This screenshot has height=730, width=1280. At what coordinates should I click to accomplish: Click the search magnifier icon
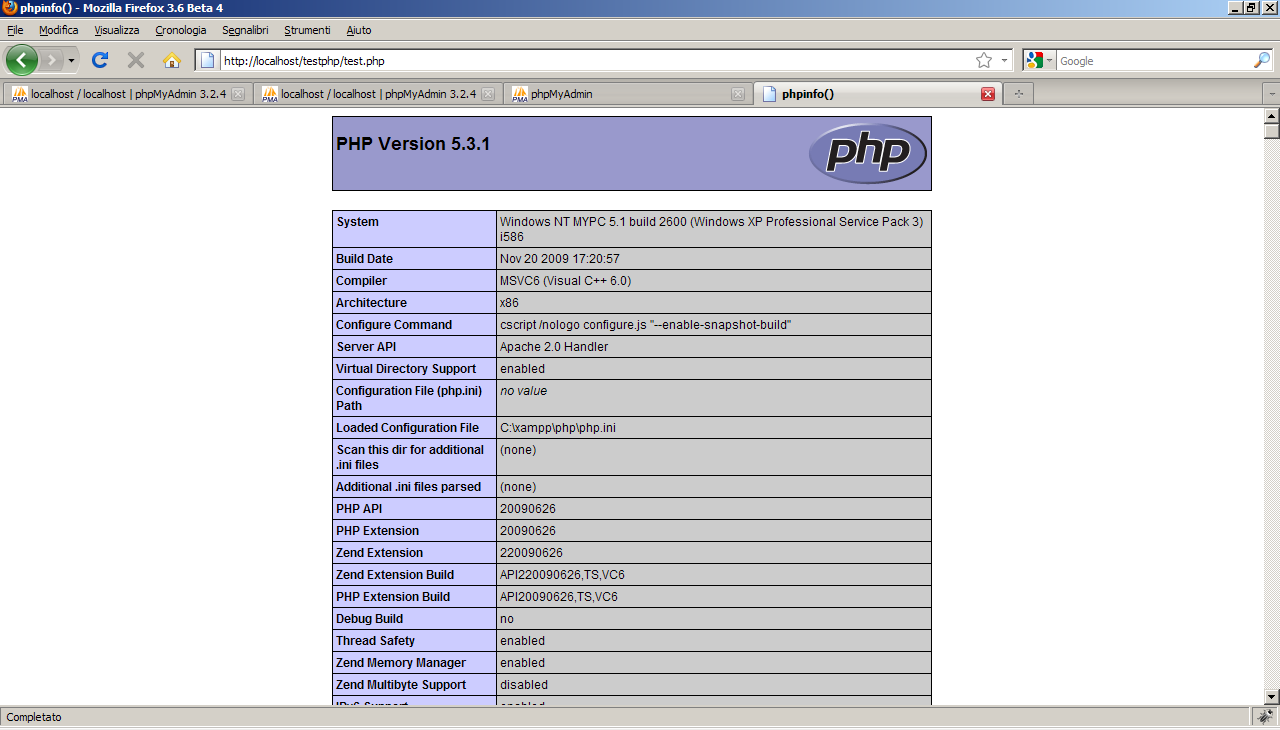click(x=1262, y=60)
